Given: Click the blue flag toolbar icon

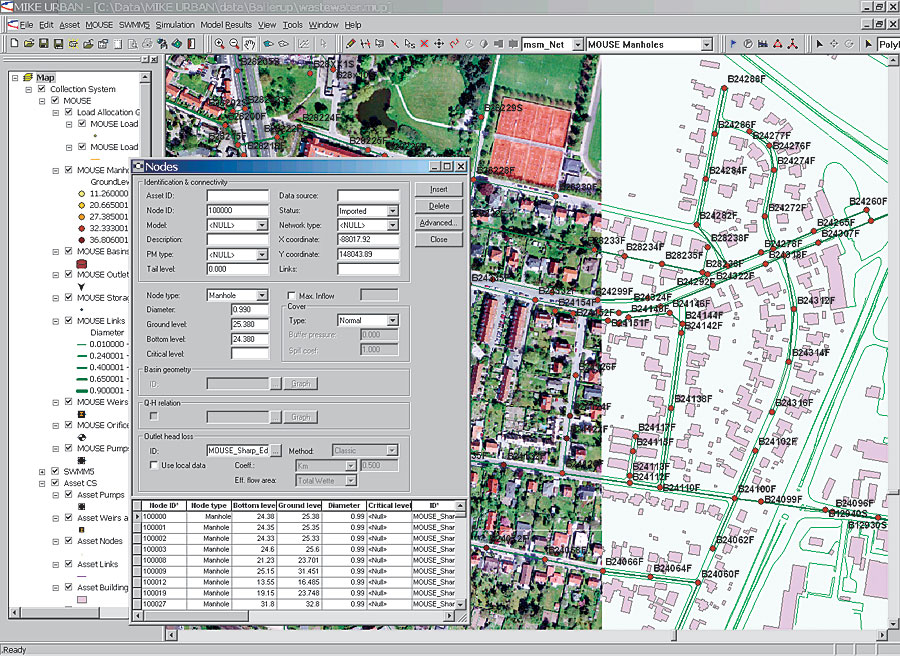Looking at the screenshot, I should [x=733, y=44].
